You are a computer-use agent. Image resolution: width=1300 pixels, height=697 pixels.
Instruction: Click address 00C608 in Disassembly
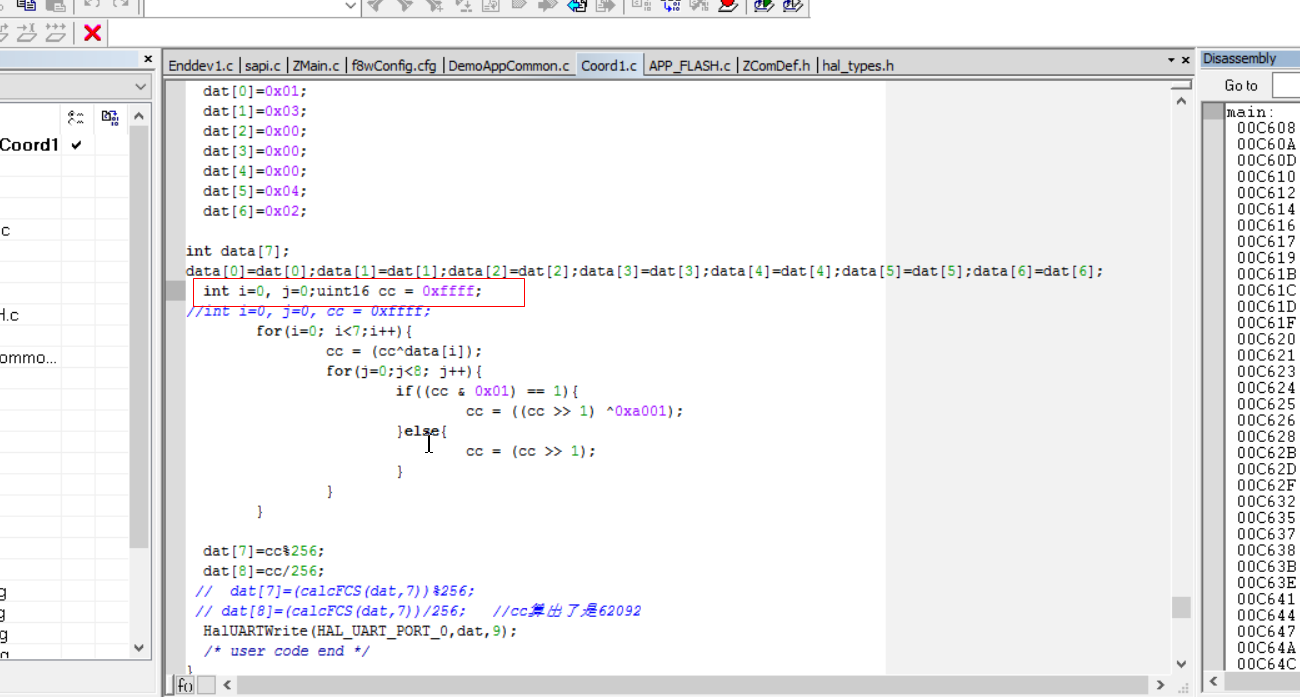click(x=1266, y=128)
